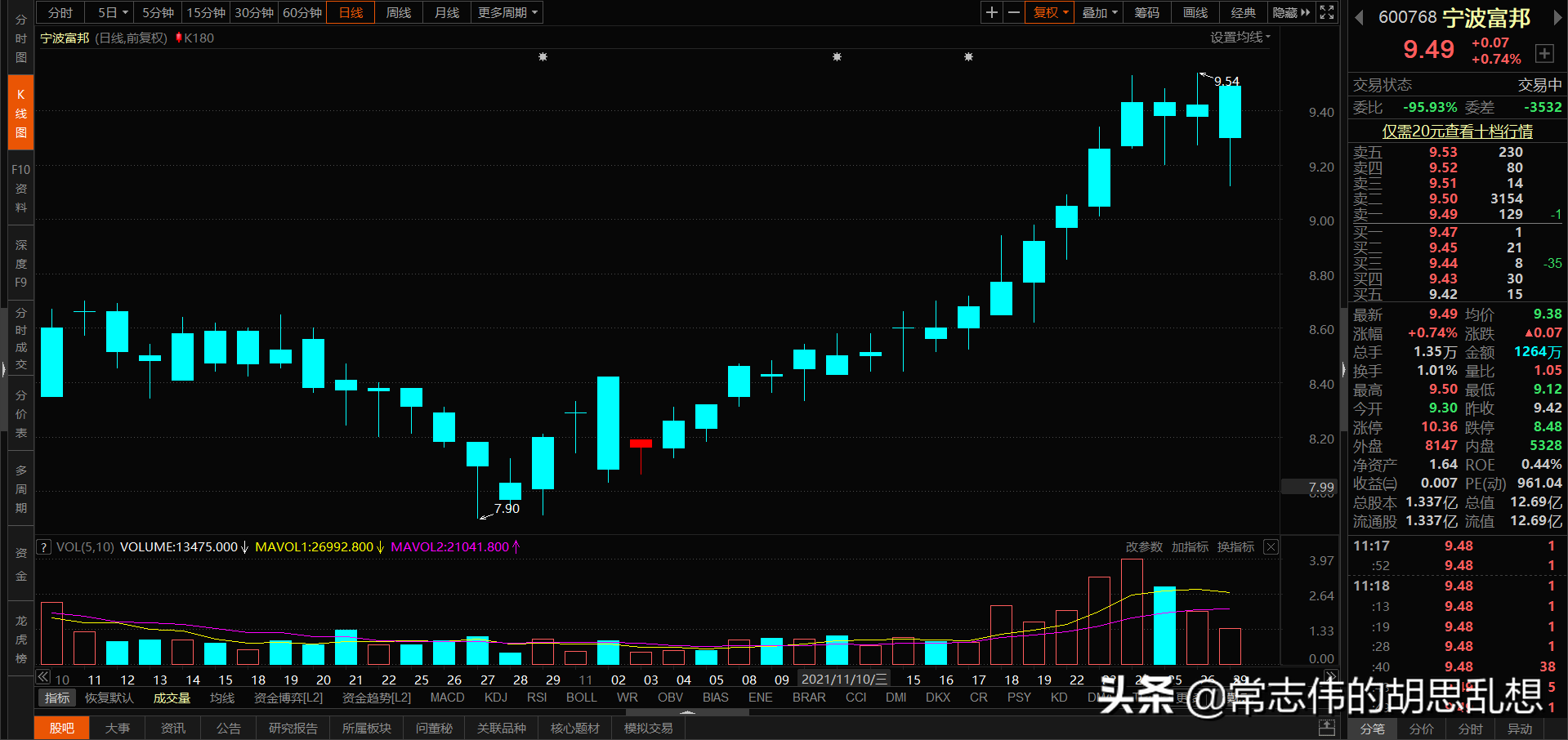
Task: Select the 筹码 chip distribution tool
Action: coord(1146,12)
